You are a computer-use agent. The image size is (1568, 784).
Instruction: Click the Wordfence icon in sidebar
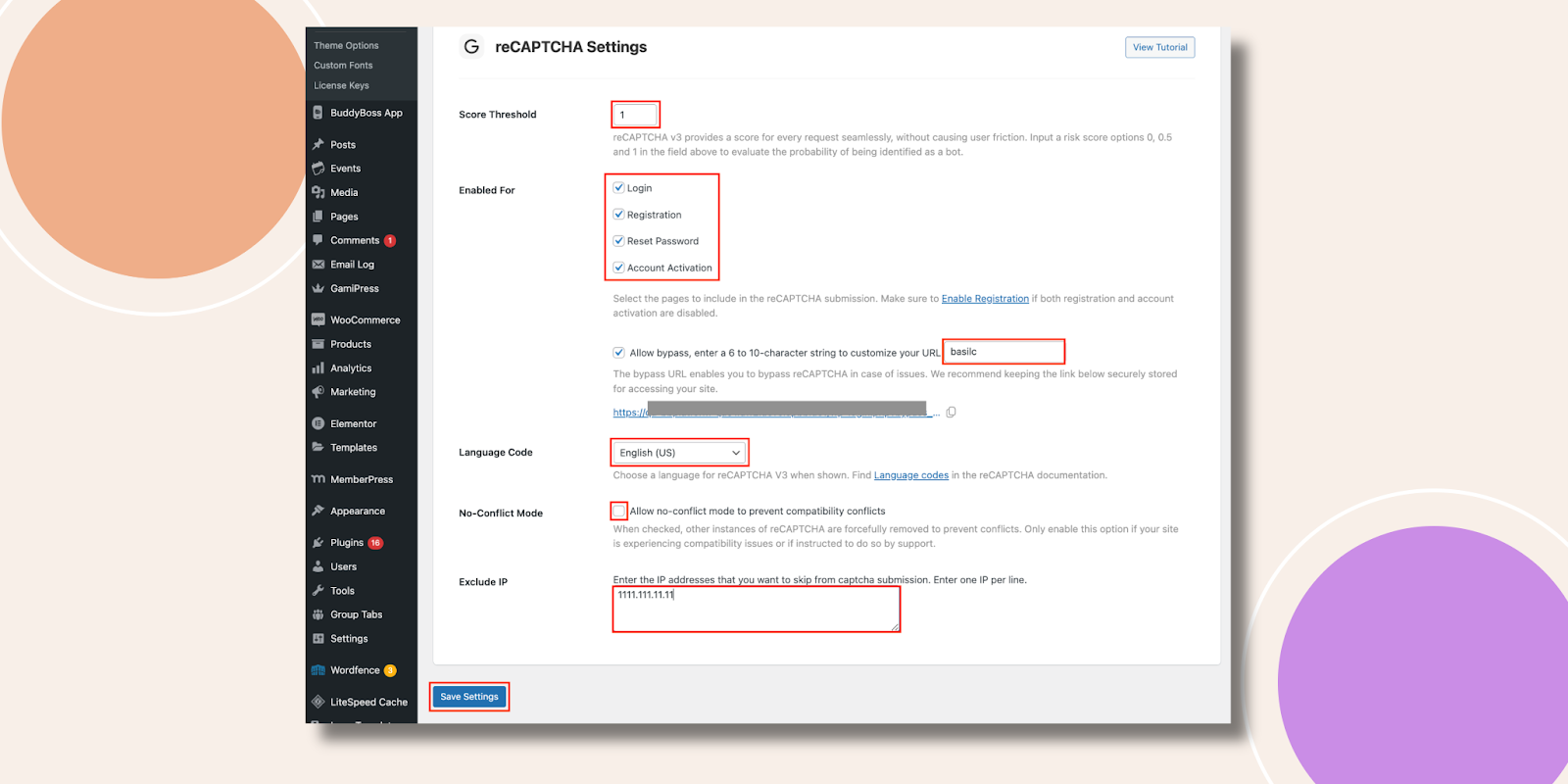tap(318, 670)
